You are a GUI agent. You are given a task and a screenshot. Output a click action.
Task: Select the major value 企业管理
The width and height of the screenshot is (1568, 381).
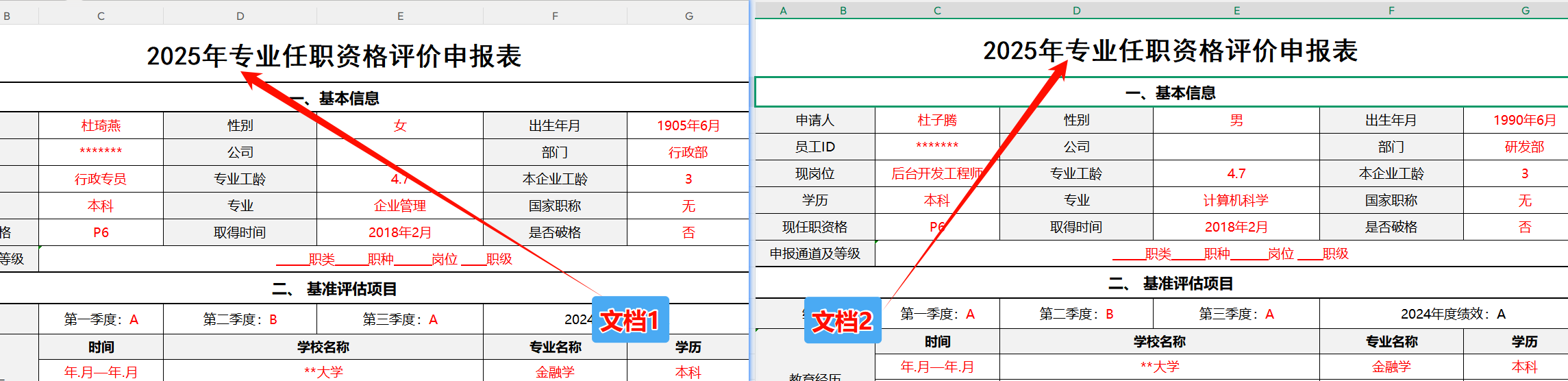400,206
